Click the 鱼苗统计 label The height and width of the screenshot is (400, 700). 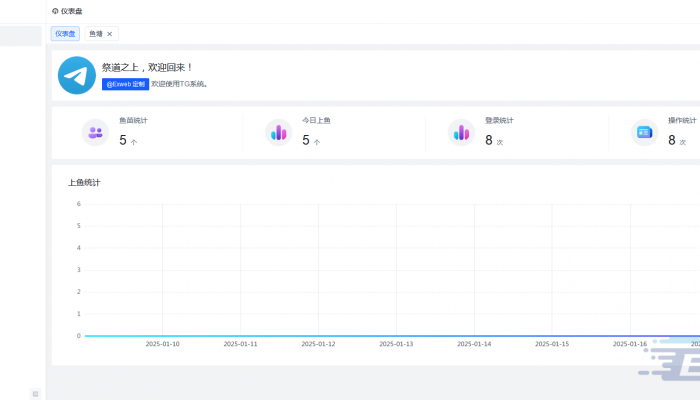point(133,121)
